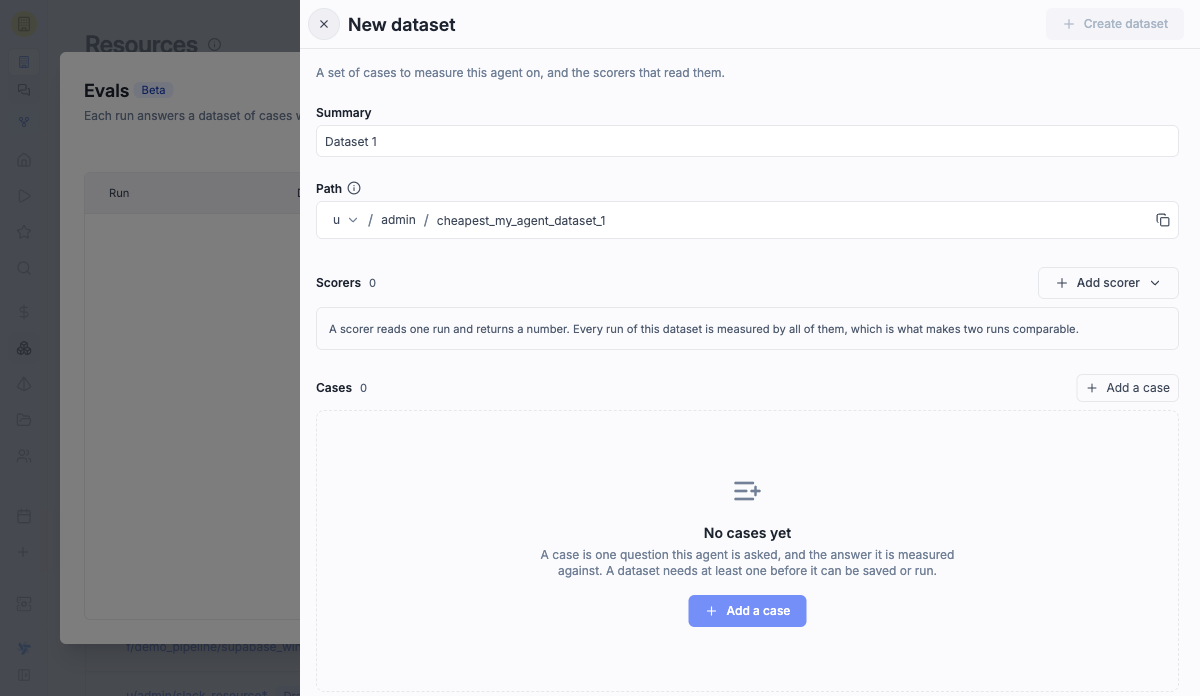The image size is (1200, 696).
Task: Click the plus icon in the left sidebar
Action: coord(24,552)
